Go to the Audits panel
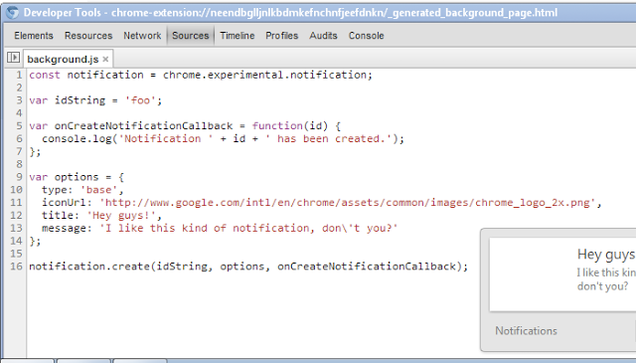636x363 pixels. pyautogui.click(x=323, y=36)
